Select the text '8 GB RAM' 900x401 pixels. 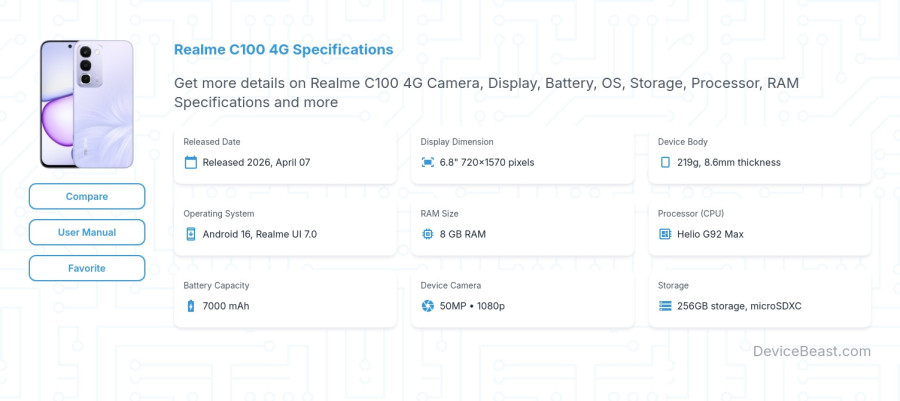pos(463,234)
